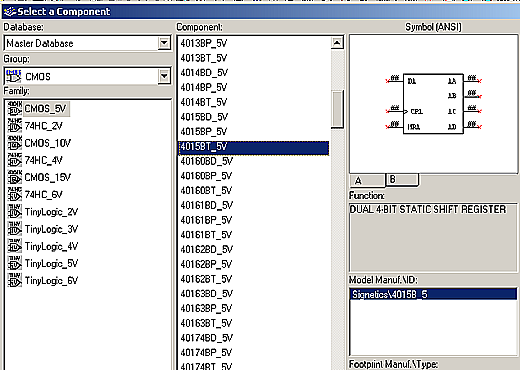Select the 74HC_2V family label
The image size is (520, 370).
click(44, 126)
